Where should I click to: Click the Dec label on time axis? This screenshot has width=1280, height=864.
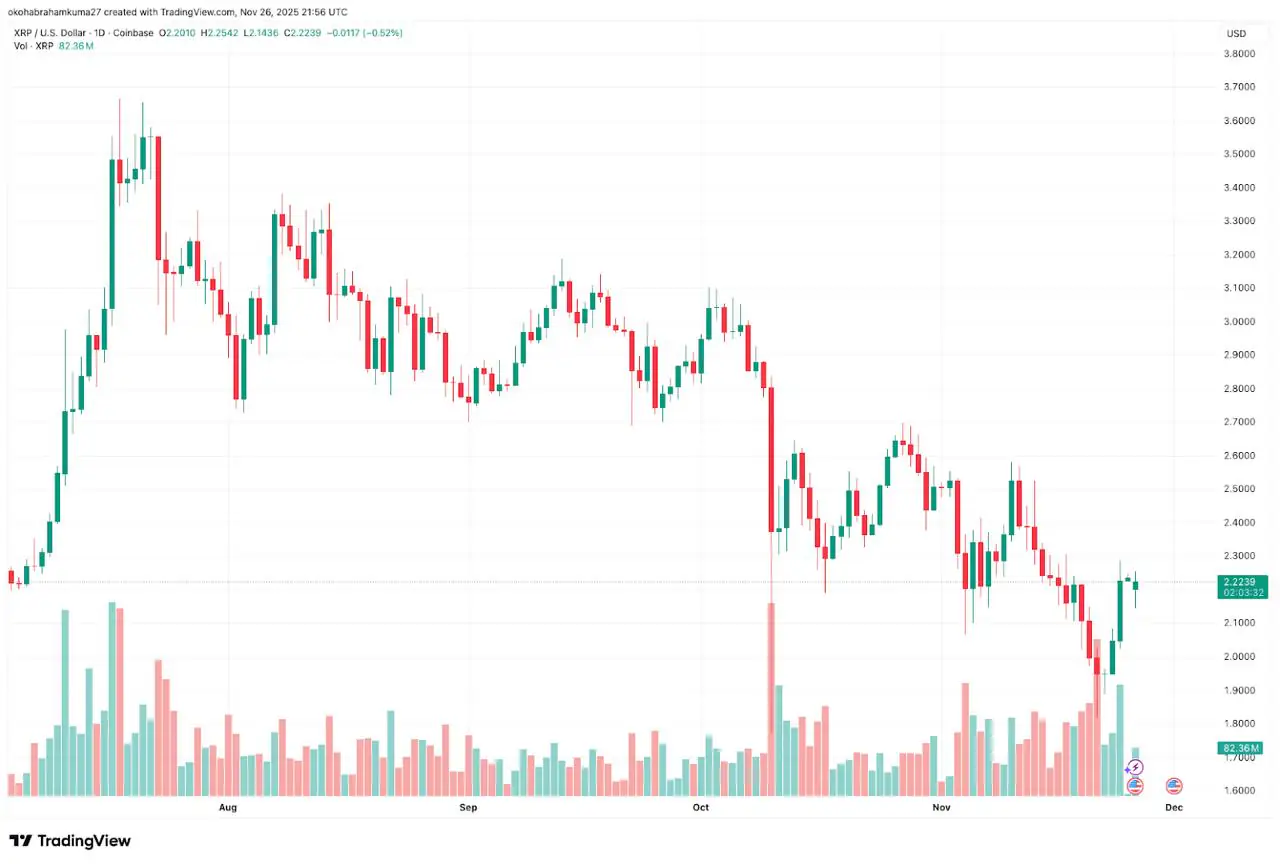(x=1174, y=806)
